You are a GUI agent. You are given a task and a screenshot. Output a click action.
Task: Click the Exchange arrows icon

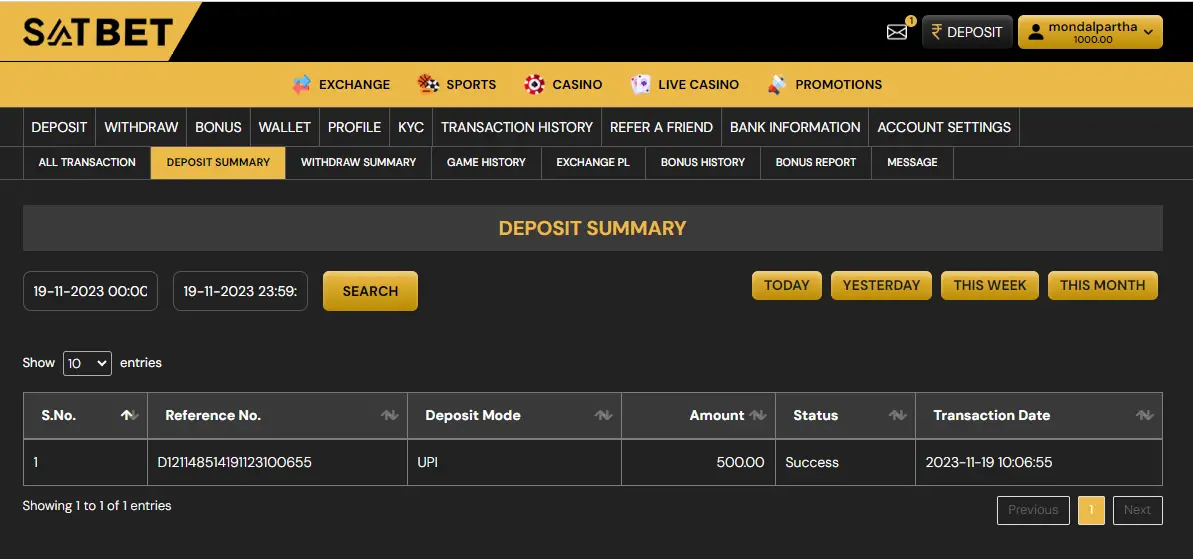point(302,85)
